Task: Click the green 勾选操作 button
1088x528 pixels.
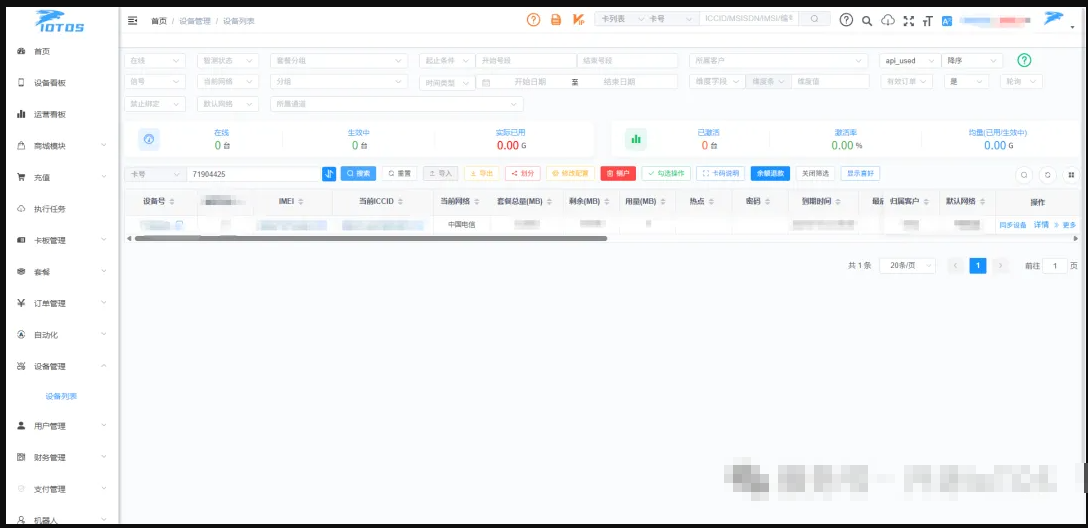Action: pos(666,173)
